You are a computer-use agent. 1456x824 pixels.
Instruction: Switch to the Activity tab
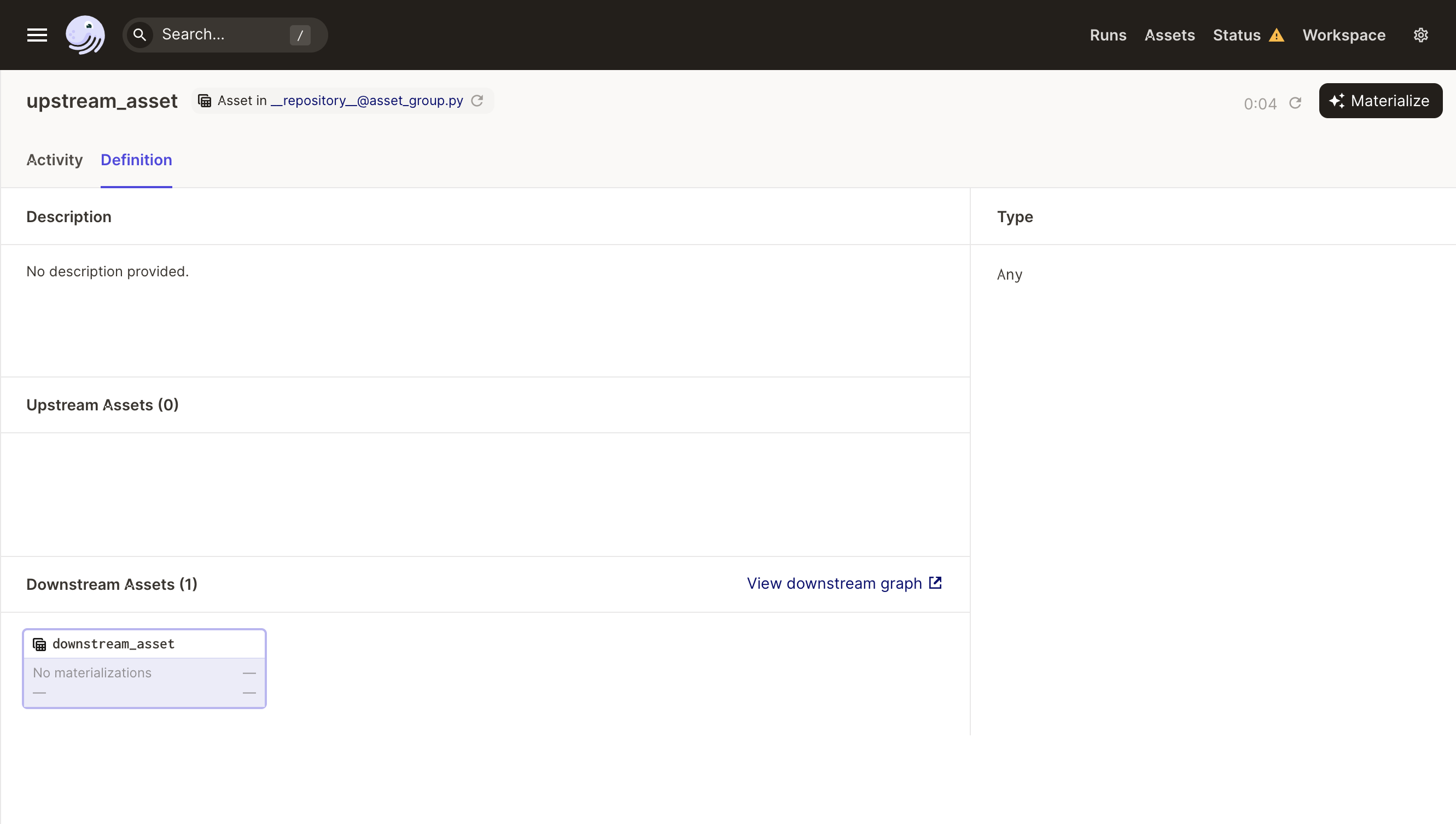(x=55, y=159)
